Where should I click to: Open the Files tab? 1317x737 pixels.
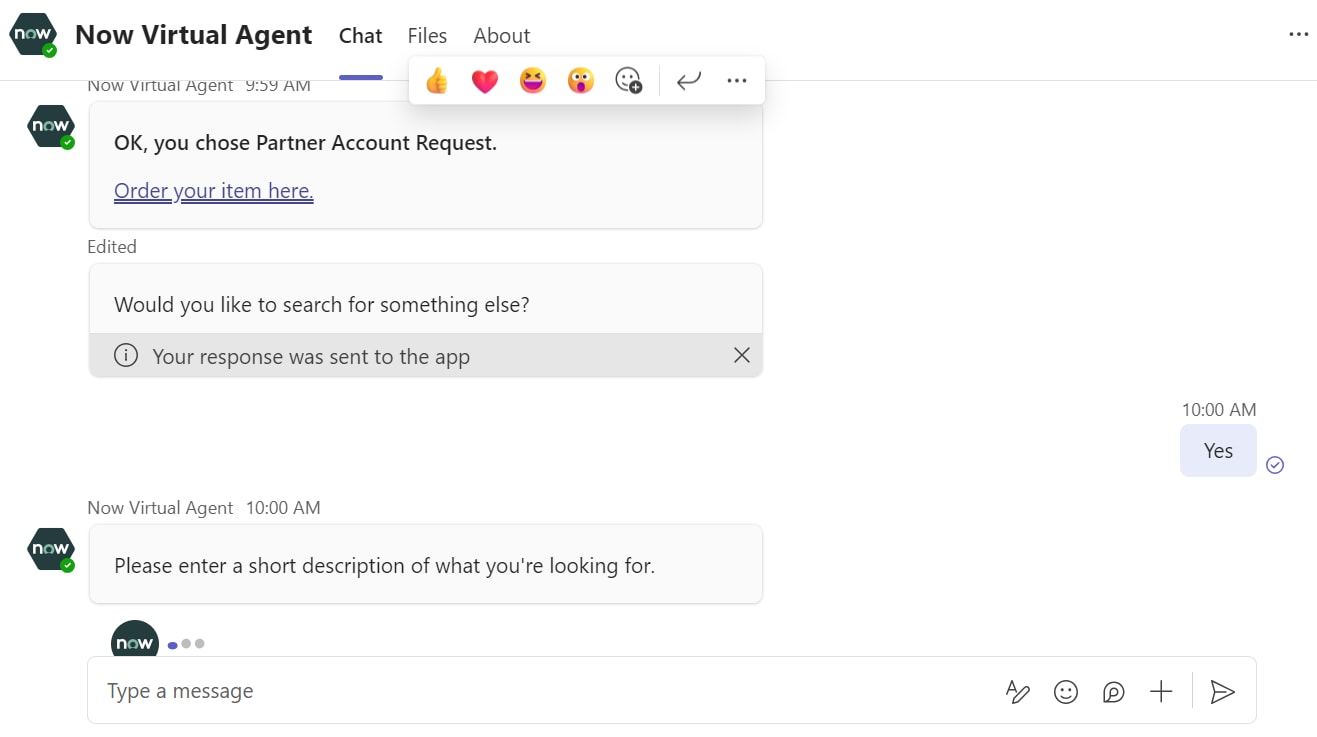tap(427, 36)
